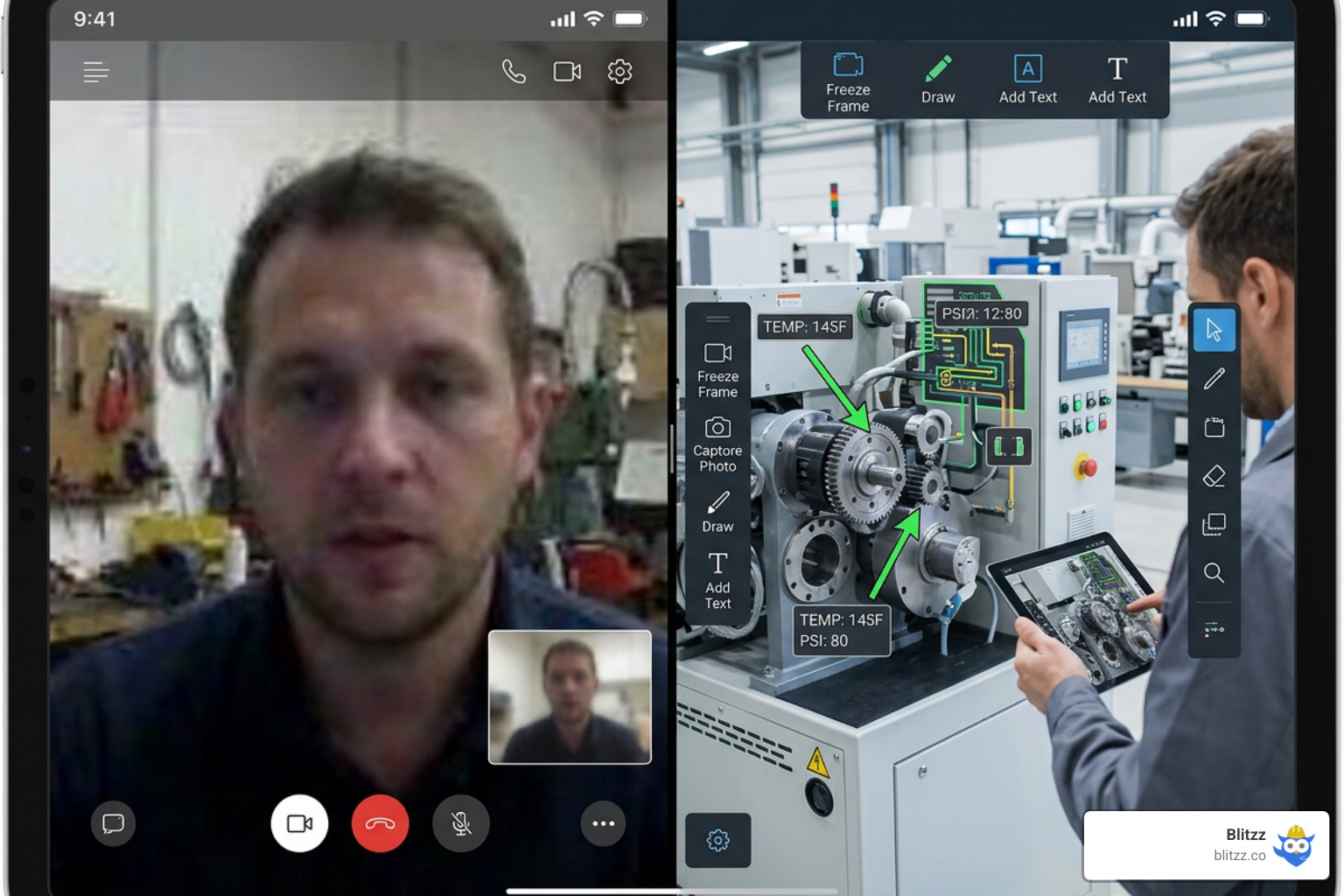Choose the boxed A Add Text tool

tap(1028, 80)
